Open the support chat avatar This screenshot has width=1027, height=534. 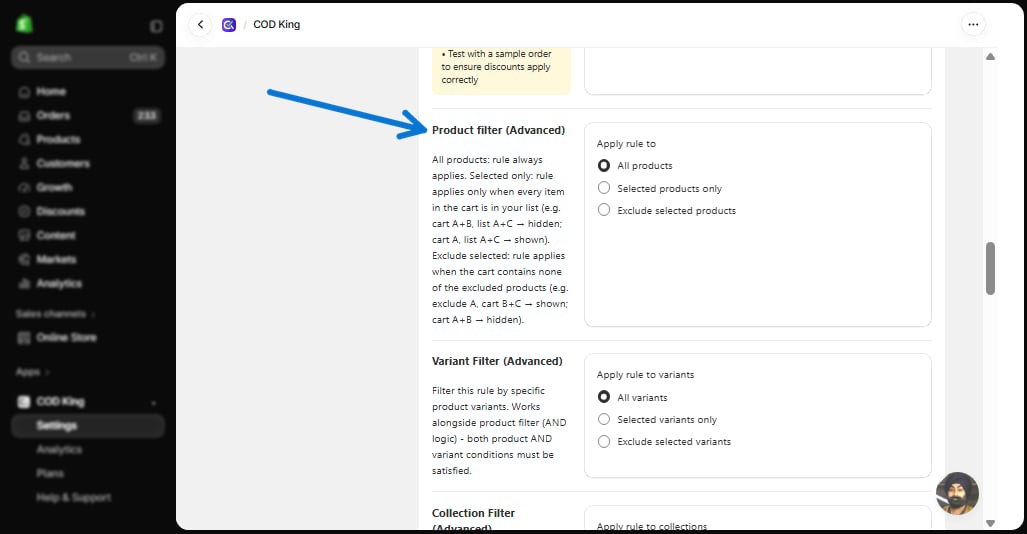(958, 493)
